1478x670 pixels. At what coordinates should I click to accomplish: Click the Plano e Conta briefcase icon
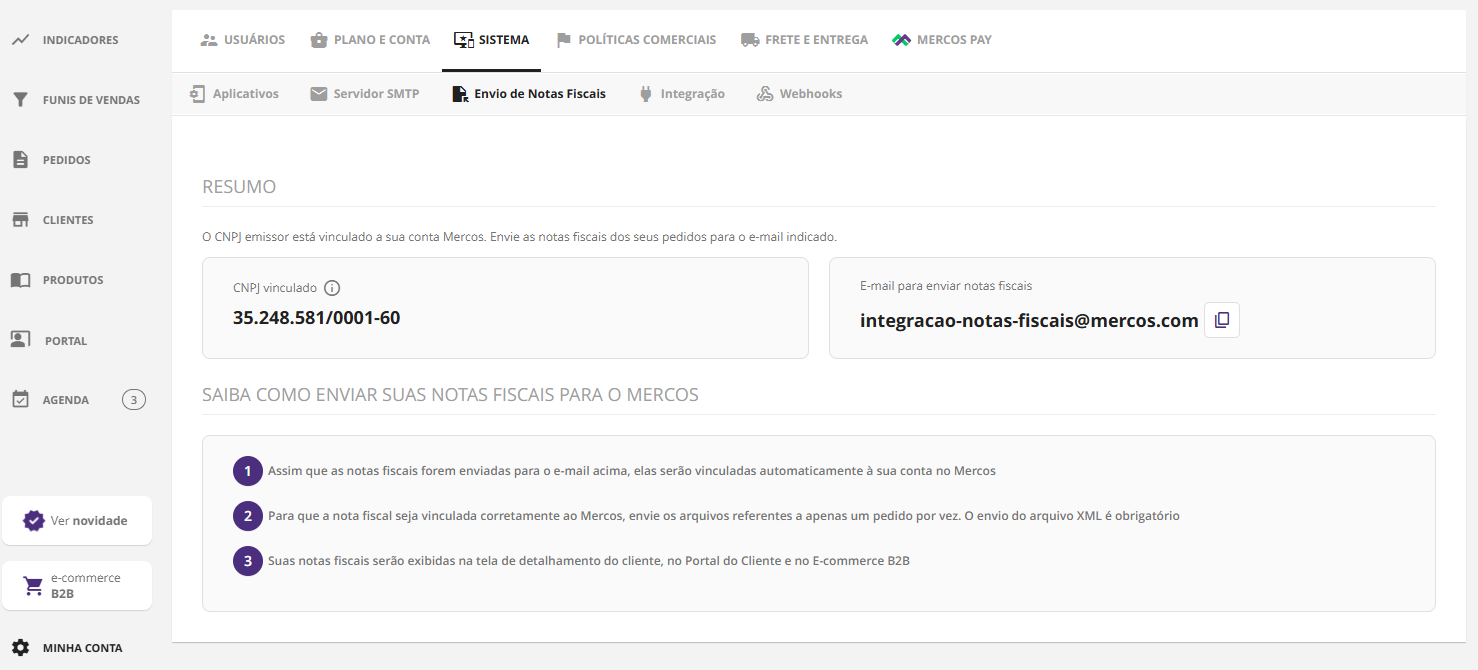coord(319,40)
